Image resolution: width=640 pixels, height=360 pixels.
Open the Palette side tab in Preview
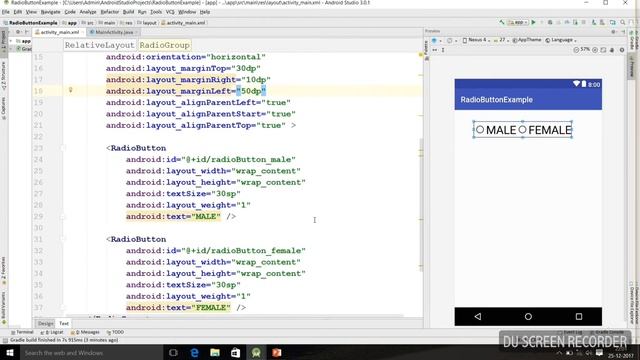click(x=426, y=49)
